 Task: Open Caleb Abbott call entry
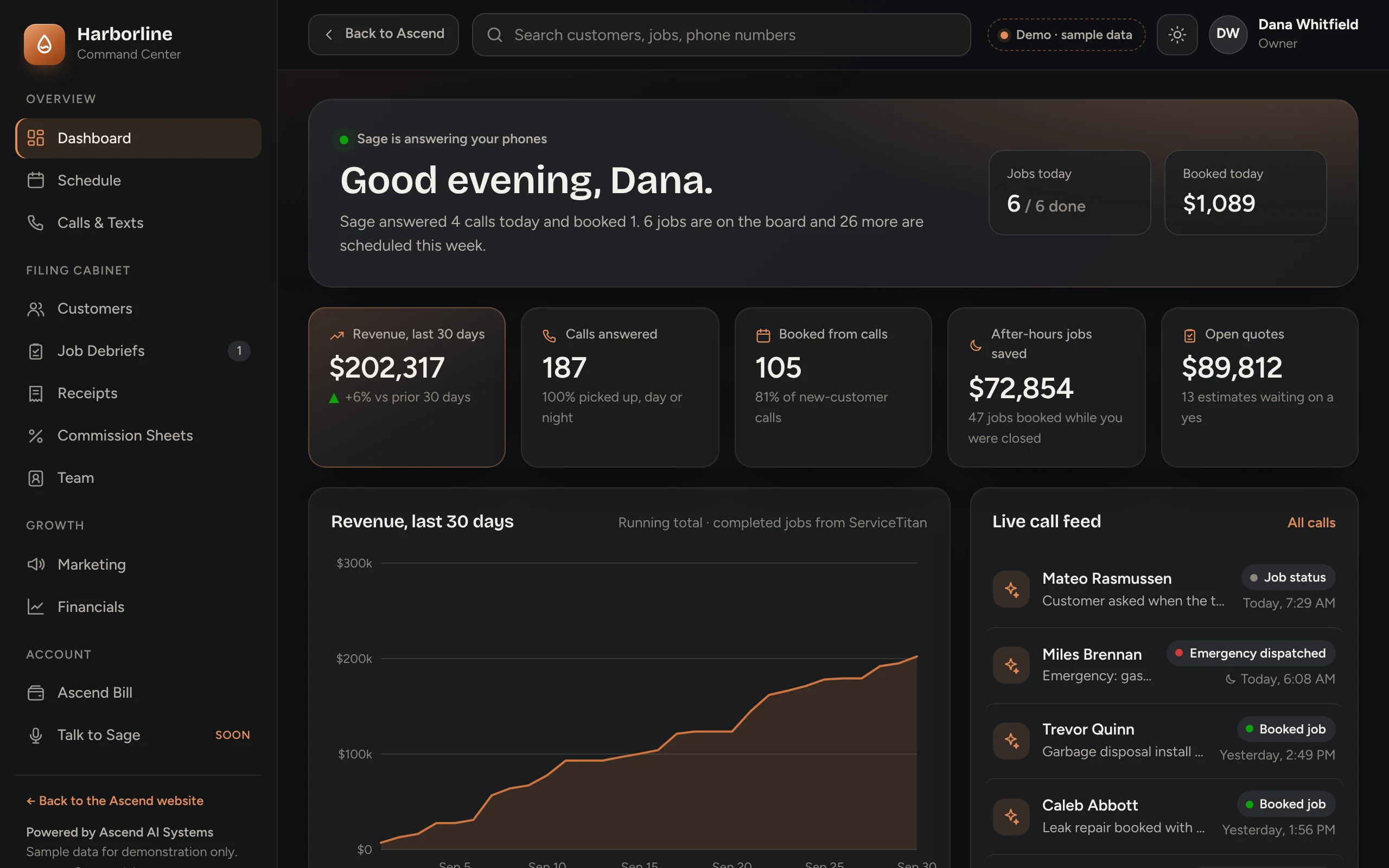point(1164,816)
